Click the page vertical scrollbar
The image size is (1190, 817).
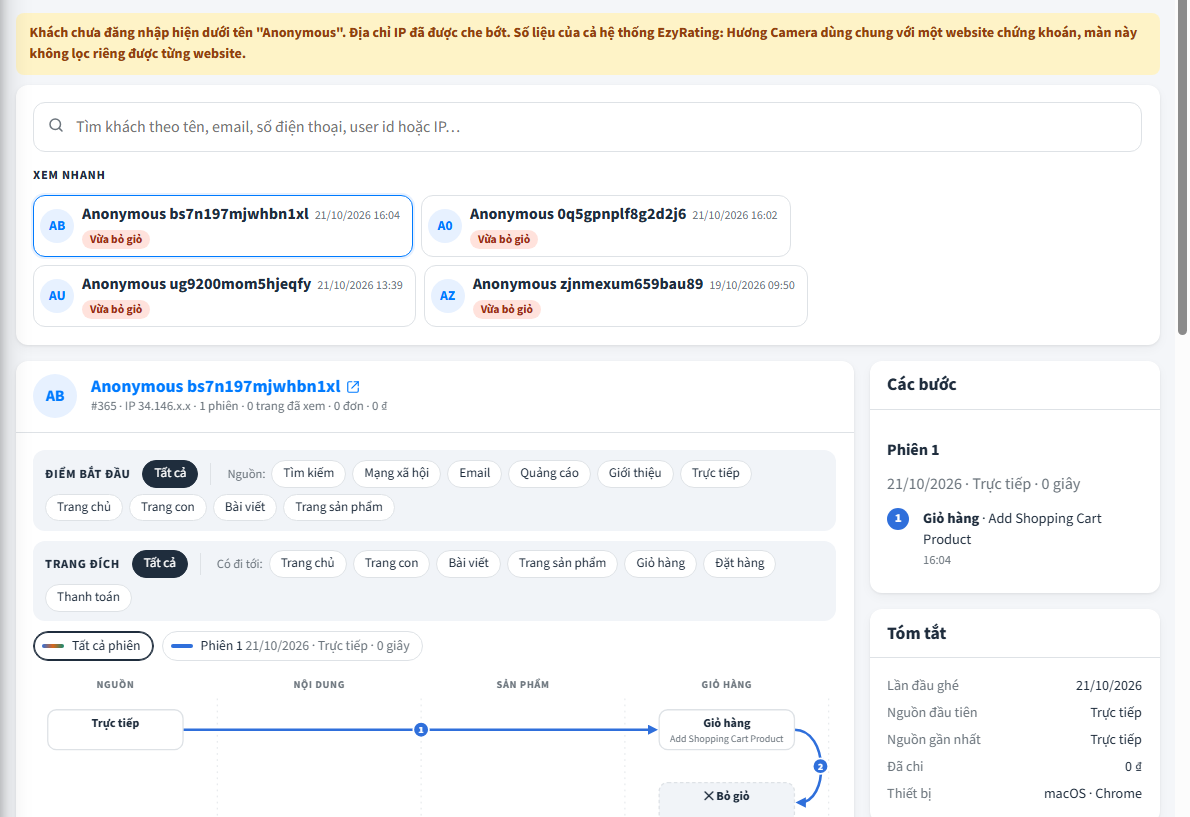[1182, 167]
